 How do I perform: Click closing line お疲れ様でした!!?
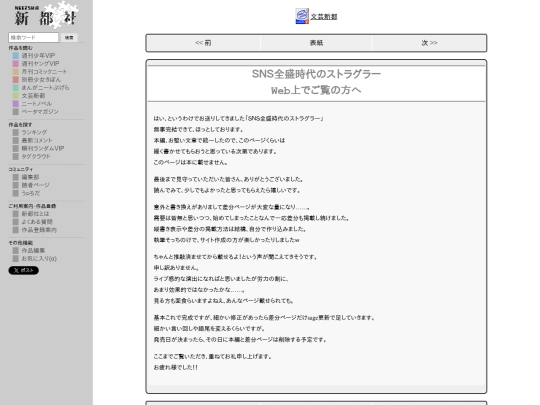[176, 367]
